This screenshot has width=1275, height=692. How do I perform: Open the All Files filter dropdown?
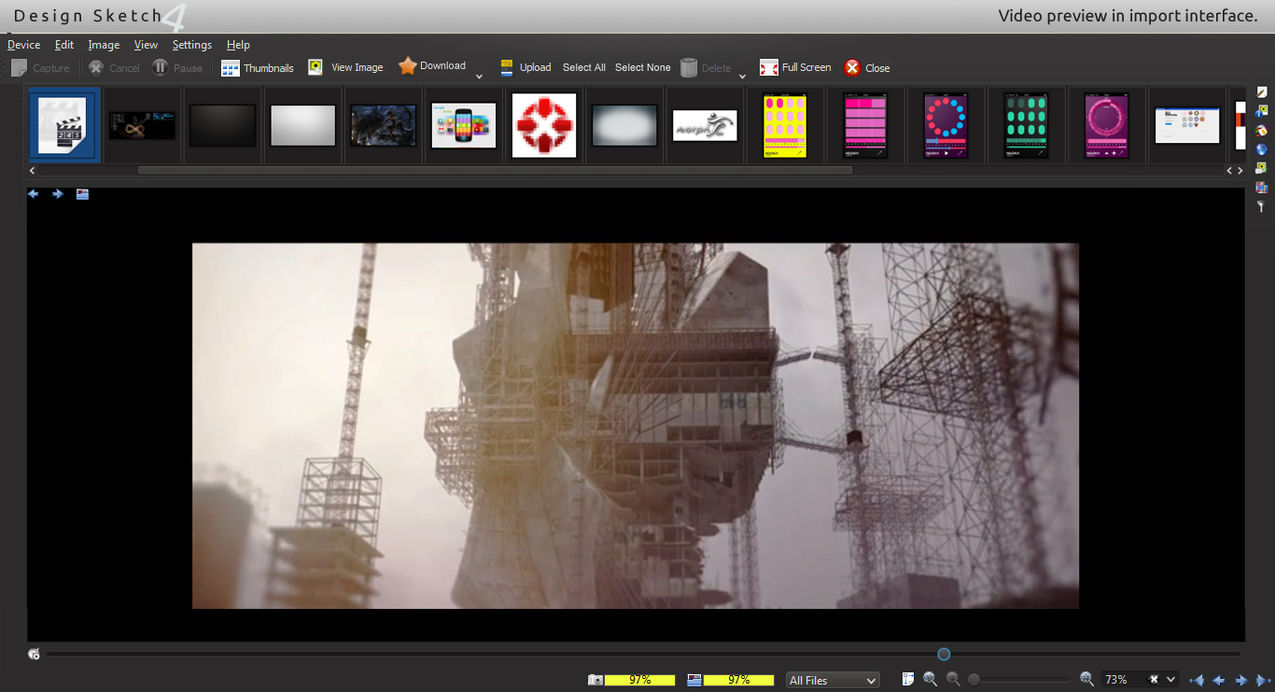pyautogui.click(x=832, y=680)
